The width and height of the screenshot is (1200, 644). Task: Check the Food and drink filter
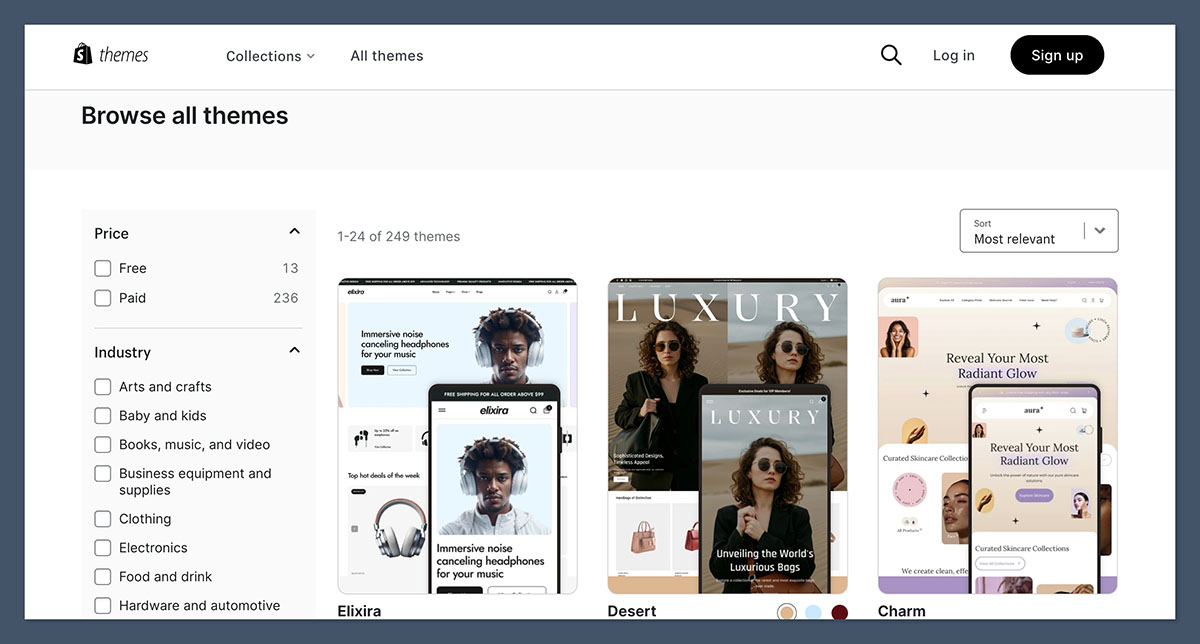point(102,576)
